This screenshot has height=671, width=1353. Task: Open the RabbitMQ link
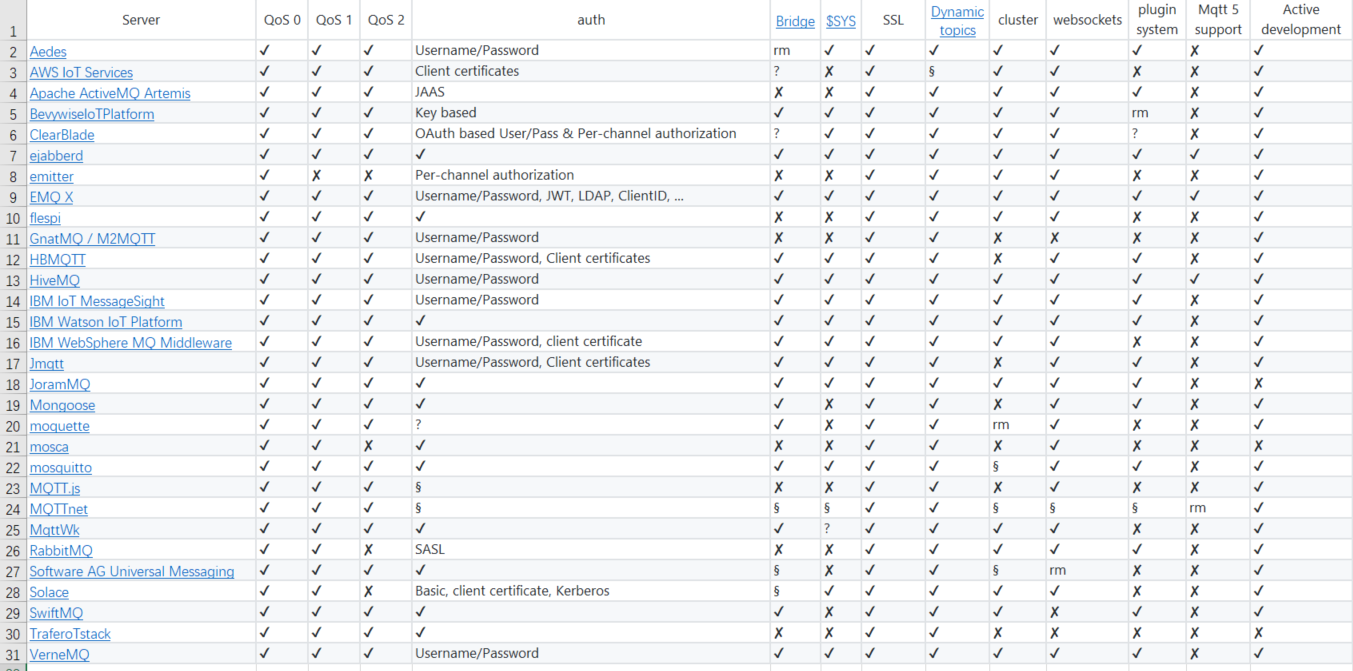61,550
